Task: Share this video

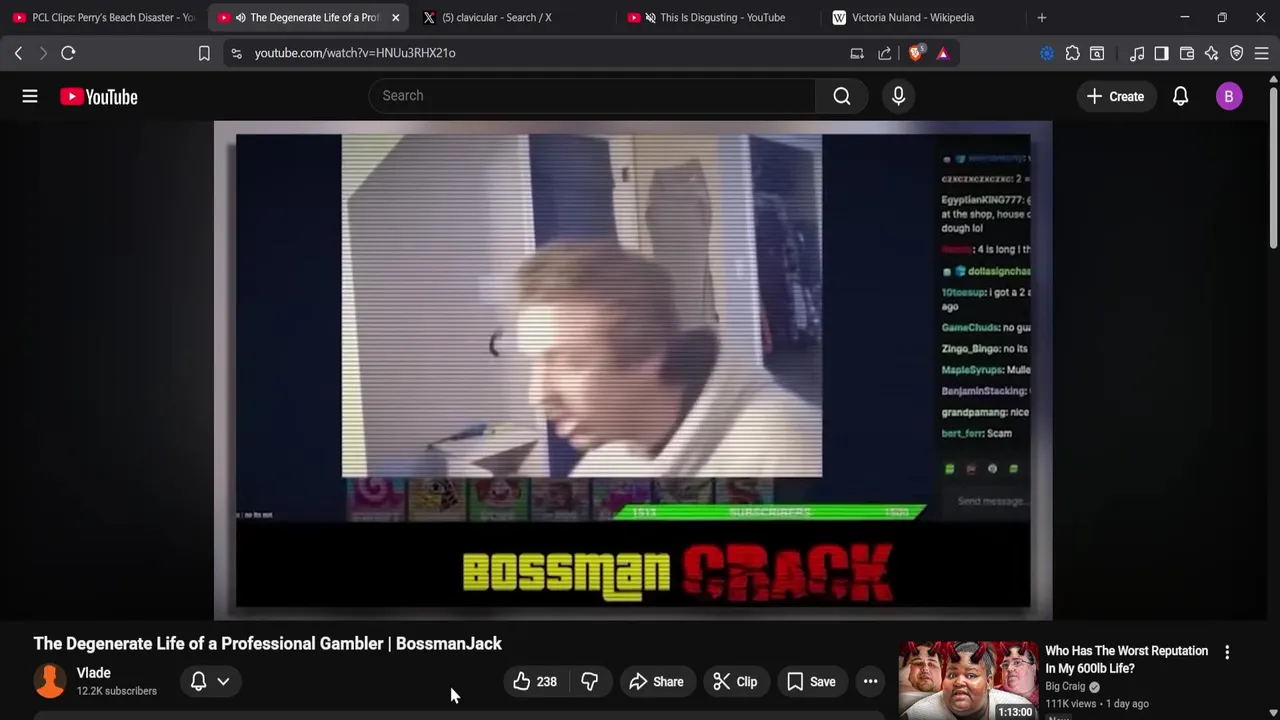Action: pyautogui.click(x=657, y=682)
